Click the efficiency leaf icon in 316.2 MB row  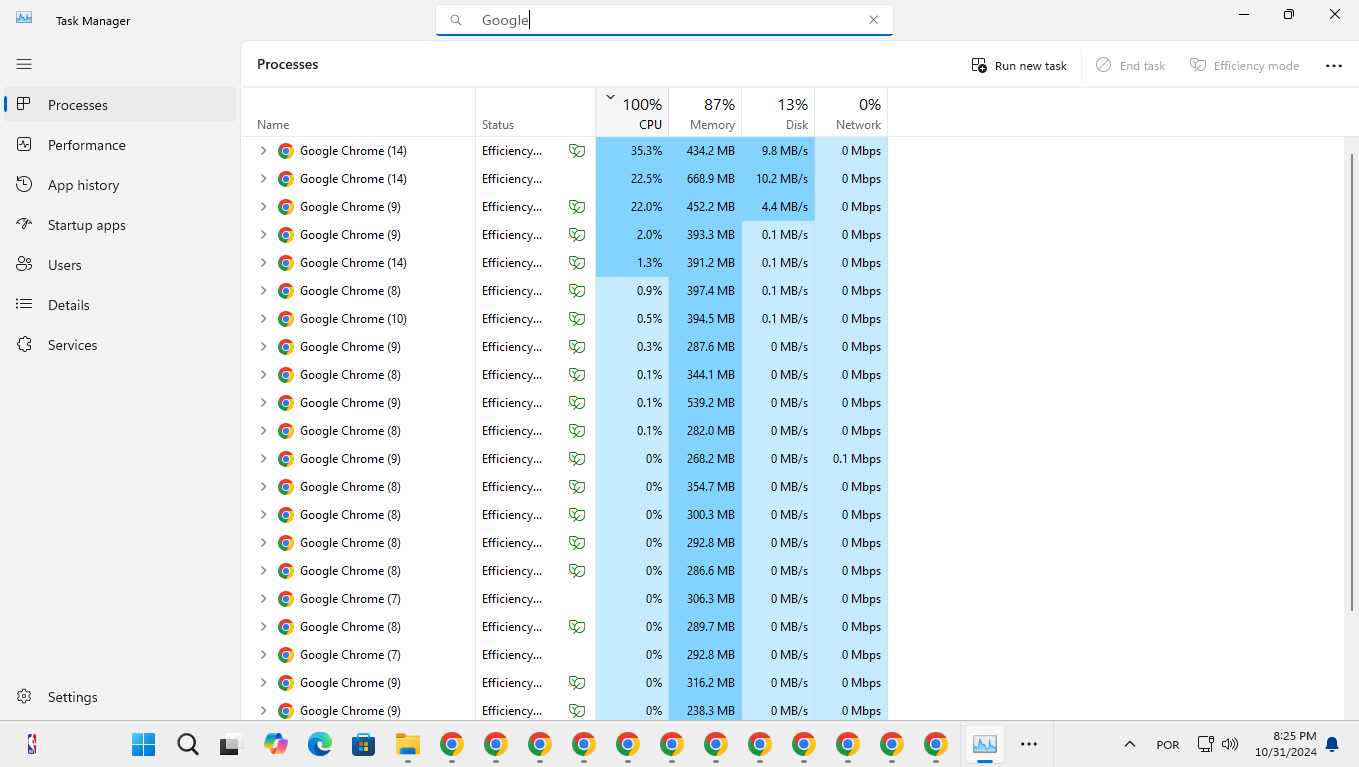coord(576,683)
